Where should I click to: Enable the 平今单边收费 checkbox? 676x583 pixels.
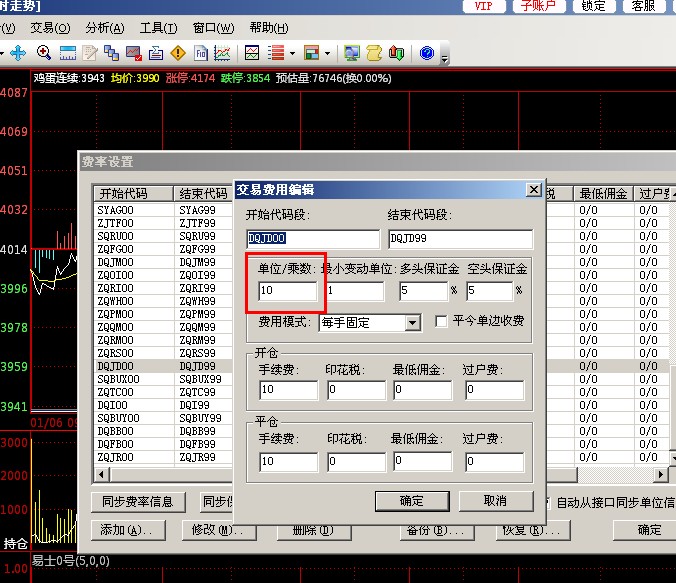pos(442,322)
